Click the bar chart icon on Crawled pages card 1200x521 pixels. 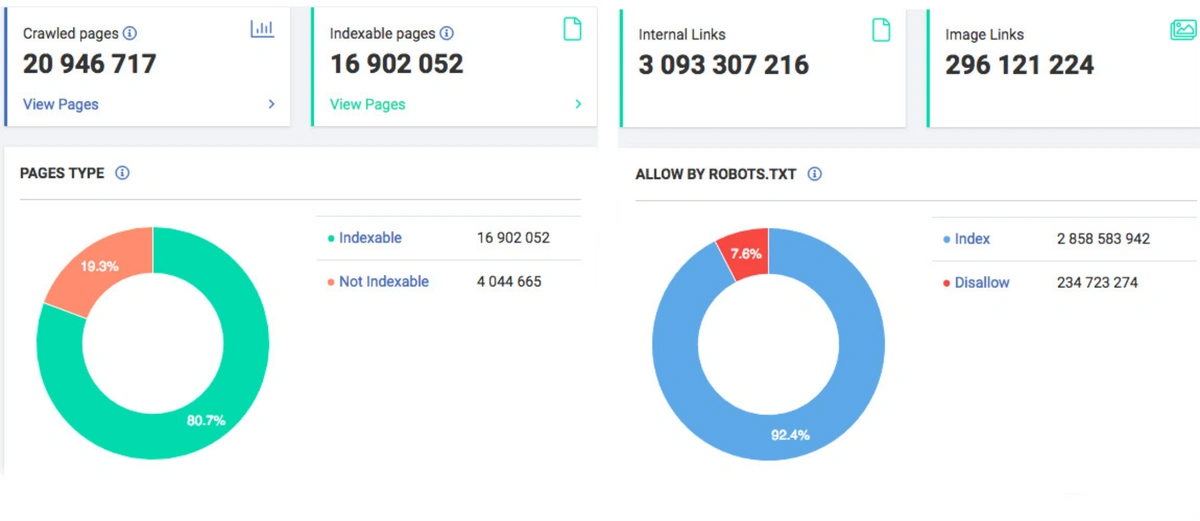(x=261, y=29)
